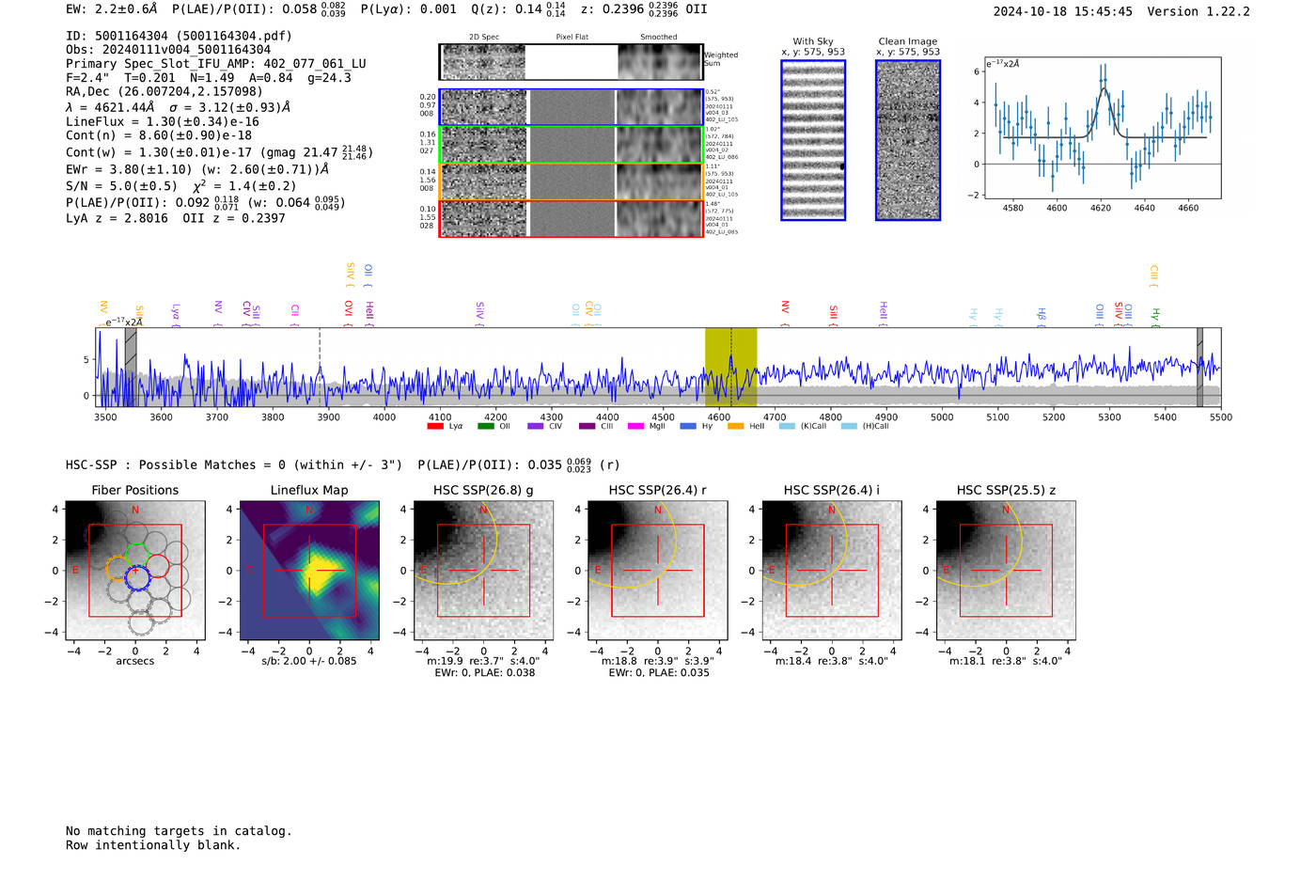Click the (H)CaII legend swatch
The width and height of the screenshot is (1316, 896).
849,426
